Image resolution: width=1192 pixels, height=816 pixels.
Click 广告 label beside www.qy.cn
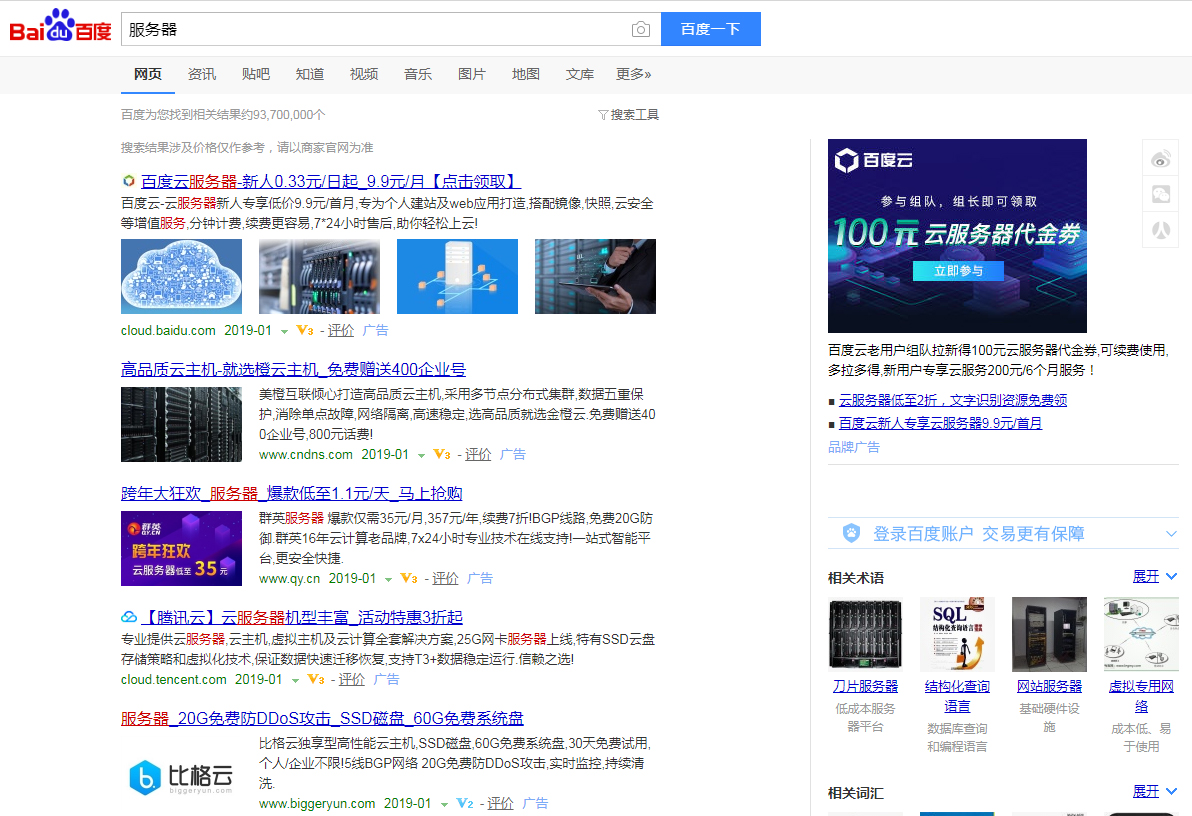point(480,579)
